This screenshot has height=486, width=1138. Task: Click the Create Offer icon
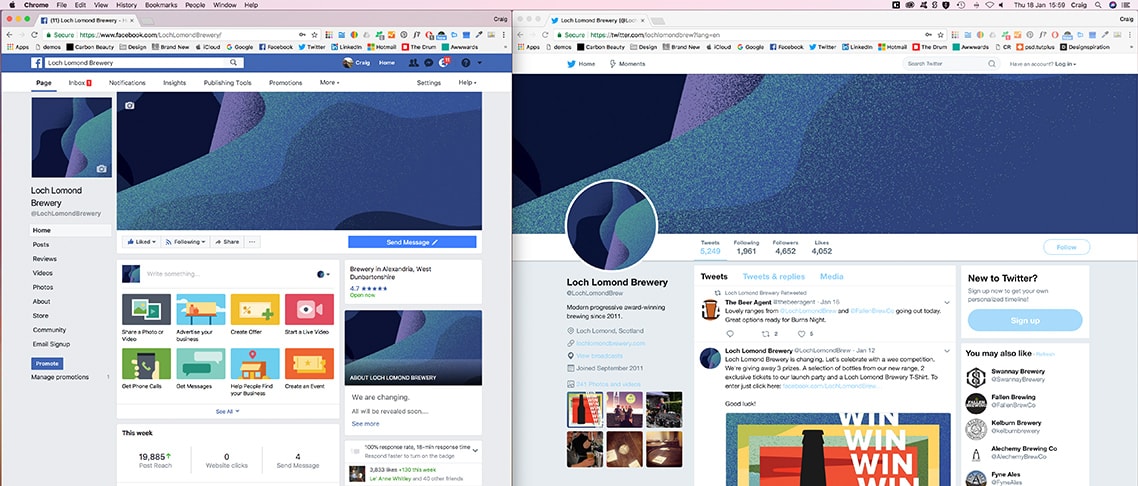click(x=255, y=309)
